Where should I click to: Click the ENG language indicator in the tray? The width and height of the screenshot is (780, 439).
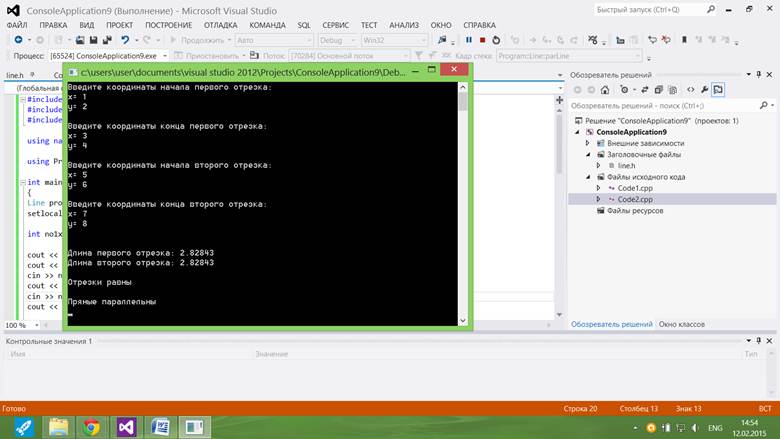pyautogui.click(x=715, y=428)
